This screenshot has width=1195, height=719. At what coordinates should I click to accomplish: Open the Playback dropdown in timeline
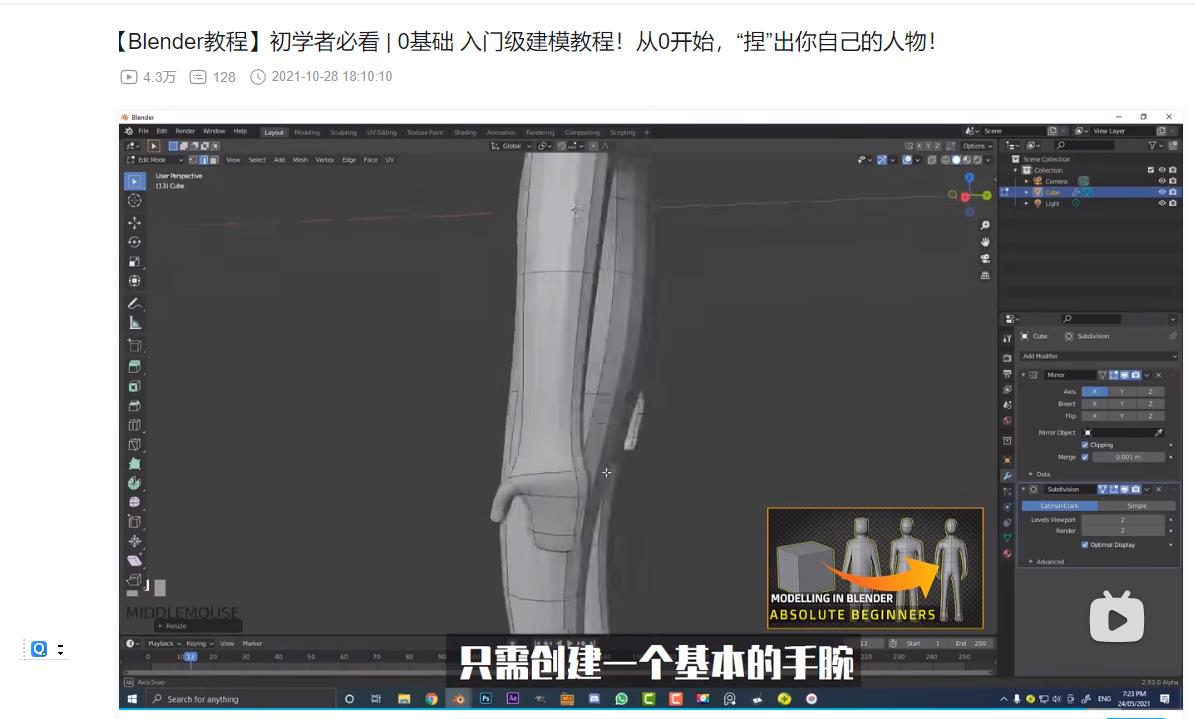[x=164, y=644]
